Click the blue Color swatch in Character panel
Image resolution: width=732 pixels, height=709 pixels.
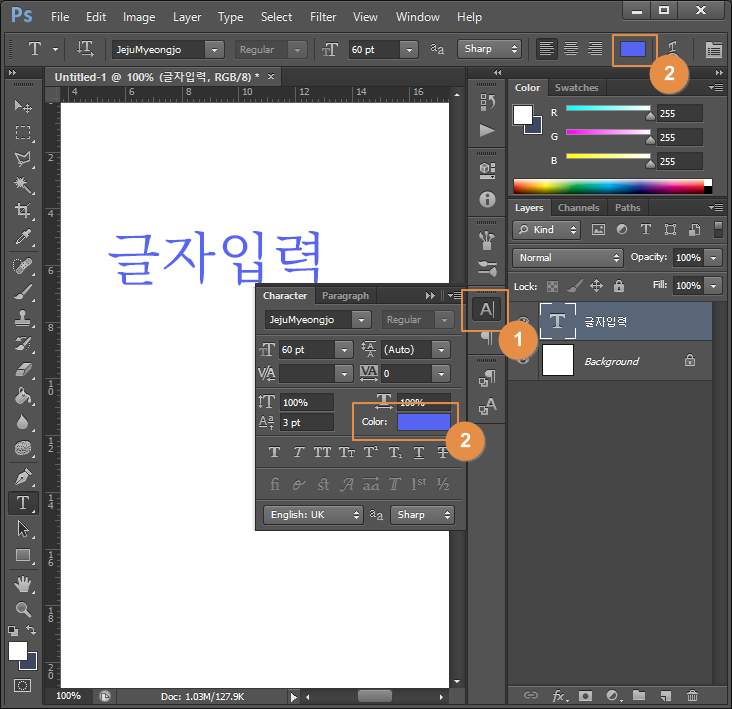click(x=423, y=422)
